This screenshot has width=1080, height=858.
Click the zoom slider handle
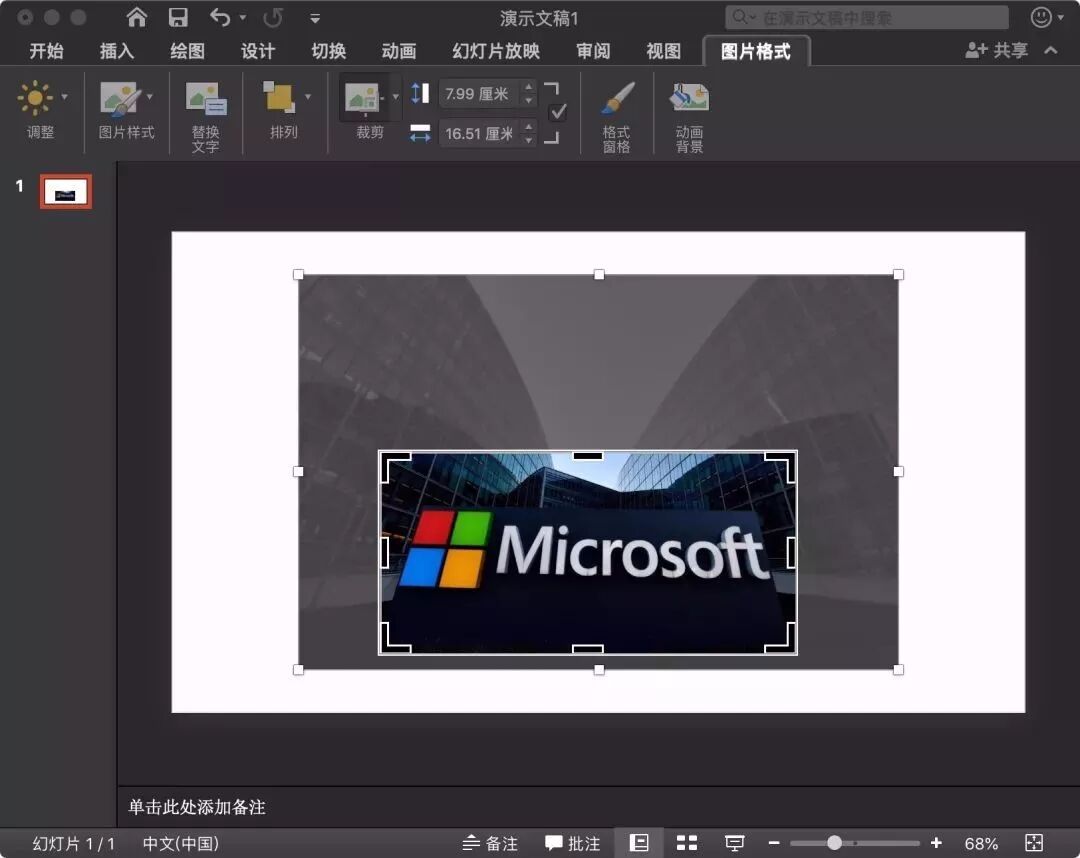pyautogui.click(x=834, y=843)
